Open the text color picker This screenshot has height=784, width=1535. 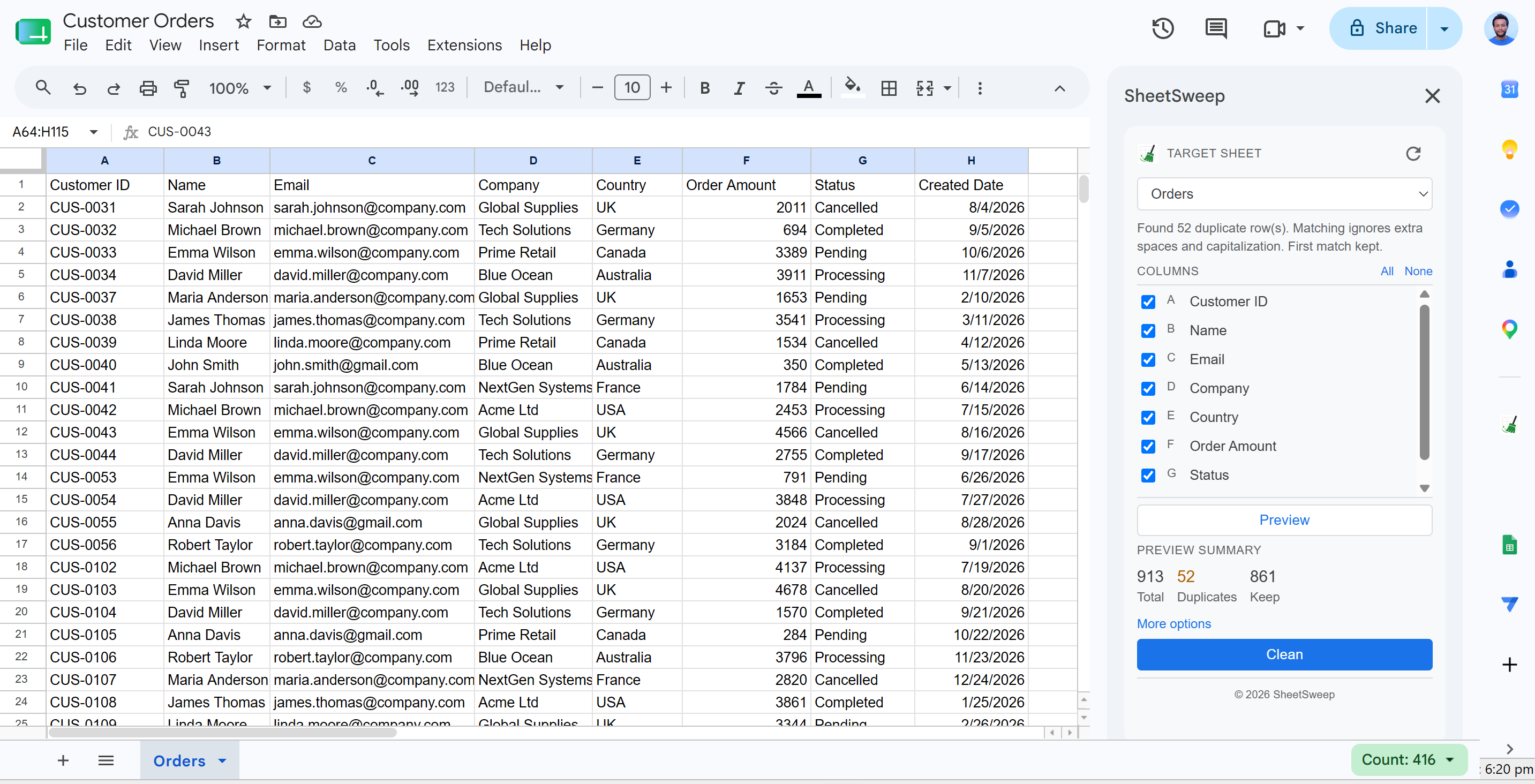pos(809,88)
